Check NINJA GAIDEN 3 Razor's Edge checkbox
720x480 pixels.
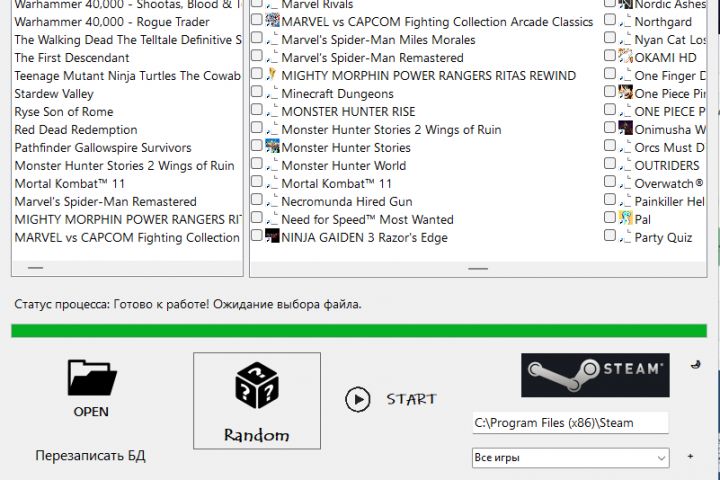pyautogui.click(x=257, y=236)
